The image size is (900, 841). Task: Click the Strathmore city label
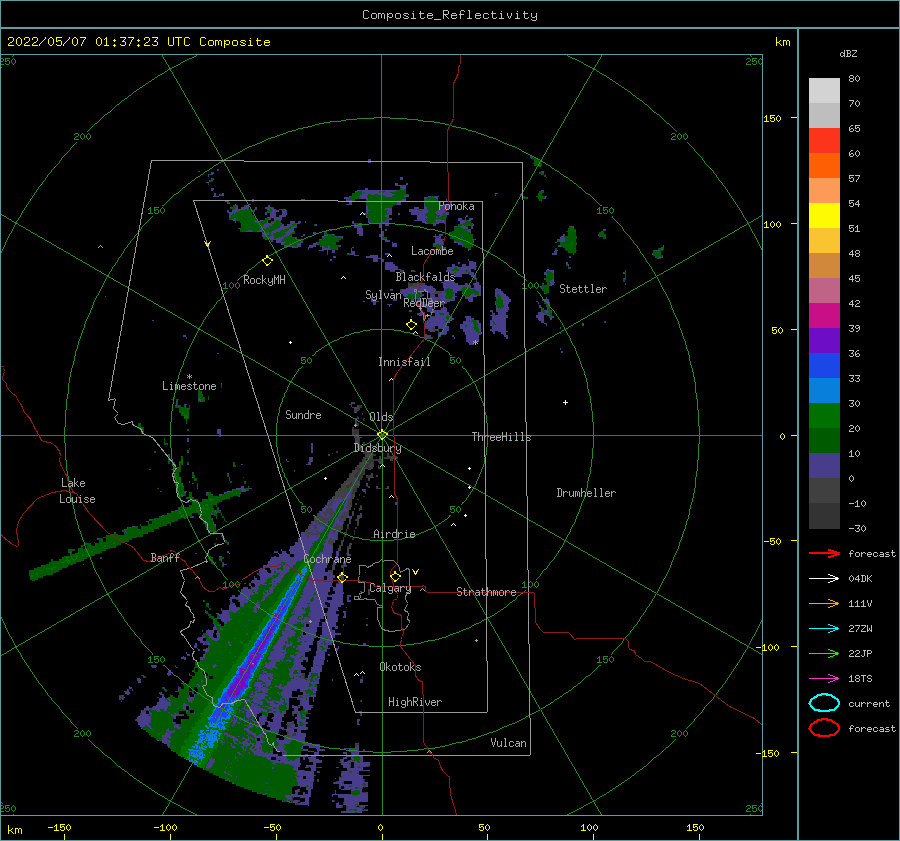coord(486,592)
